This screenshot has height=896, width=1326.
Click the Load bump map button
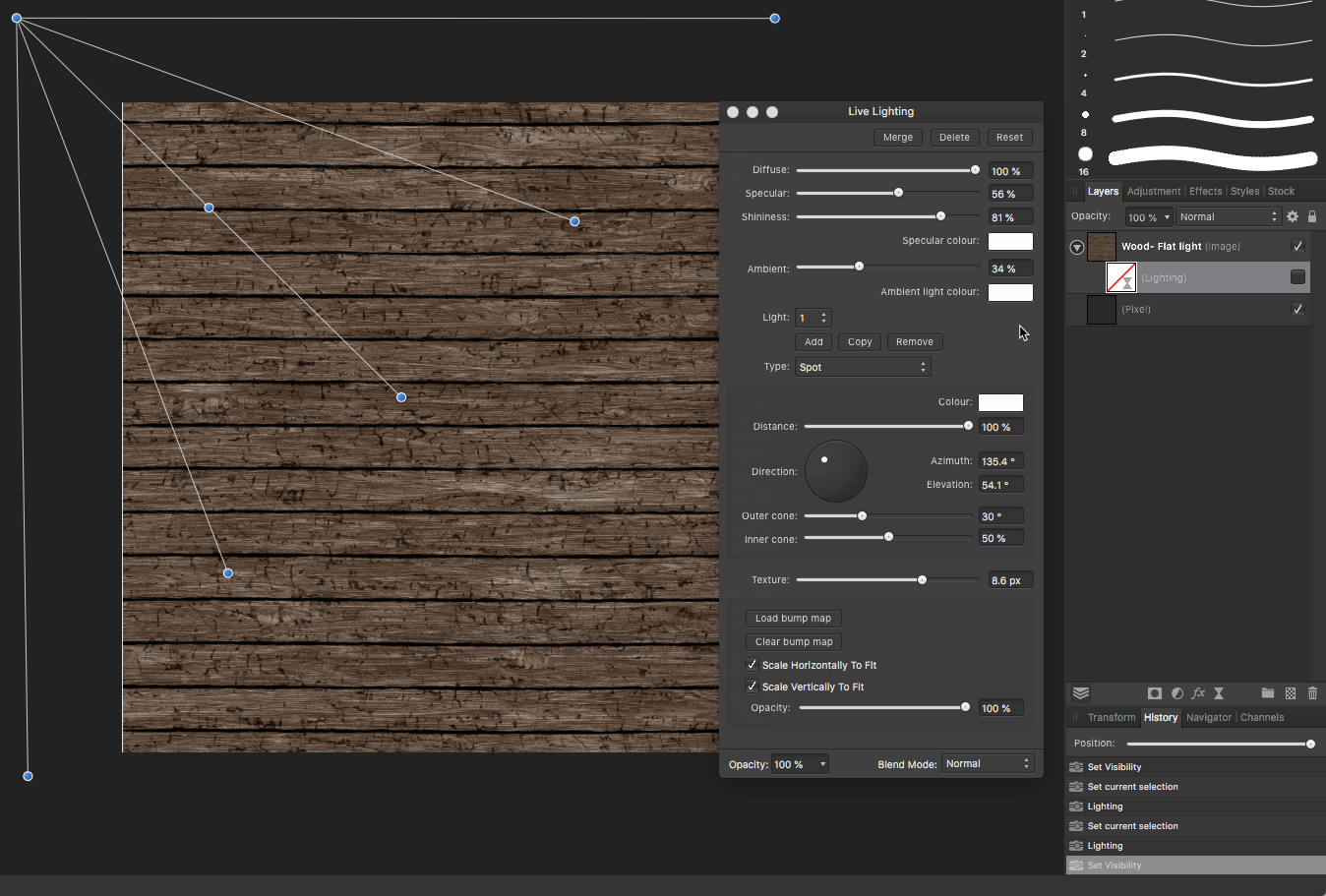coord(793,618)
